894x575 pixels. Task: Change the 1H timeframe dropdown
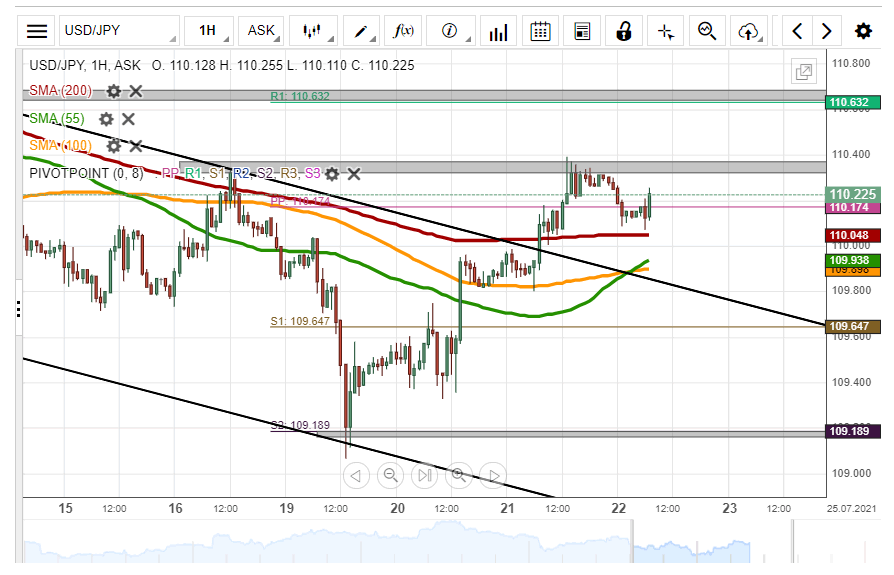point(211,31)
